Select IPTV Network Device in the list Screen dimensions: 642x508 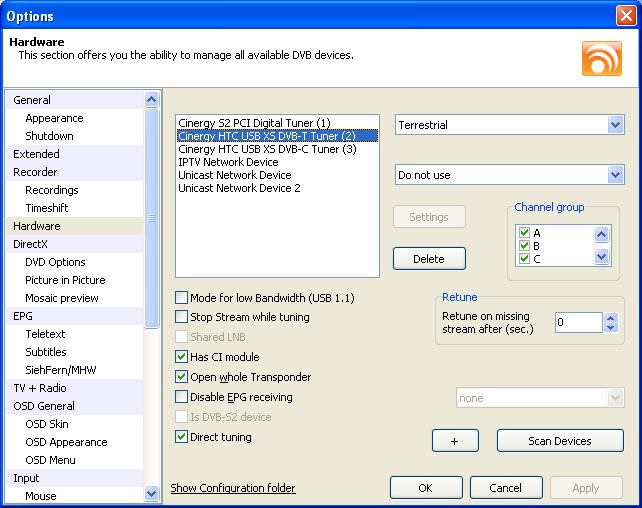pos(228,162)
